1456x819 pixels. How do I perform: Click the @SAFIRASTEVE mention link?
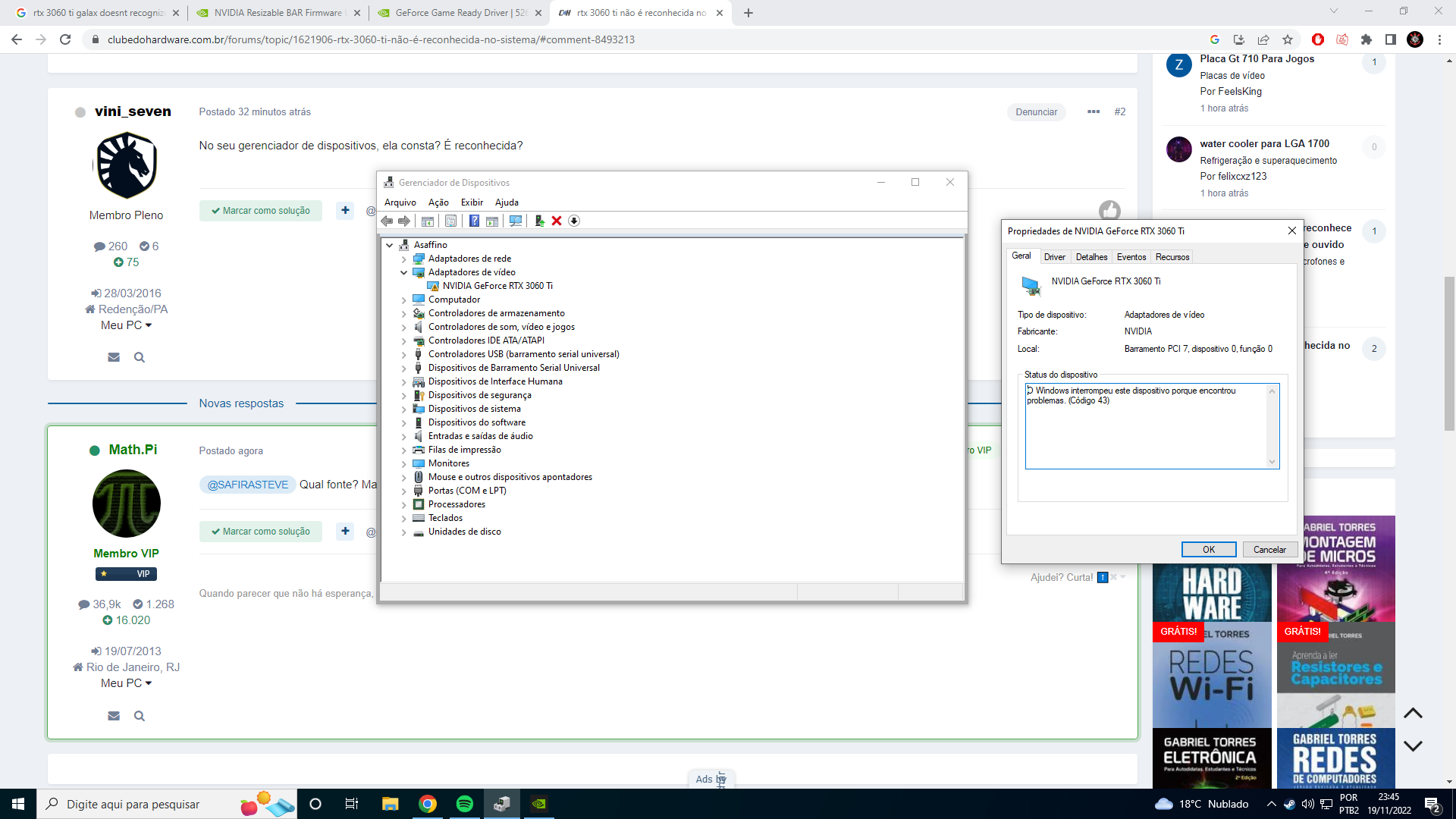point(247,485)
